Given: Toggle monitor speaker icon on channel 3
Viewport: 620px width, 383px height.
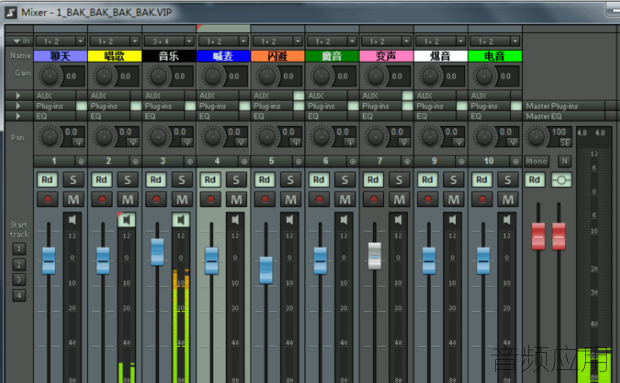Looking at the screenshot, I should point(181,220).
